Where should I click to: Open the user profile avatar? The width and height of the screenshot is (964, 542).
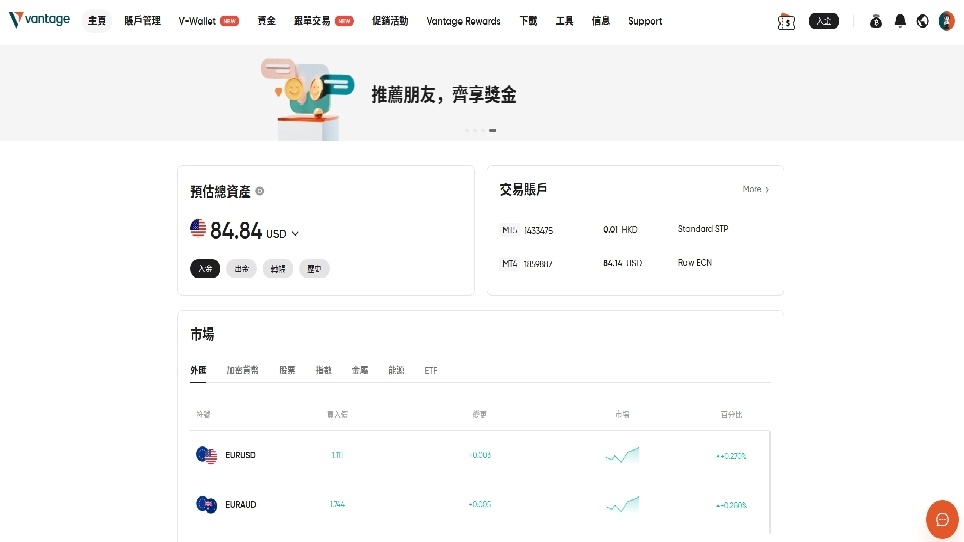point(946,21)
